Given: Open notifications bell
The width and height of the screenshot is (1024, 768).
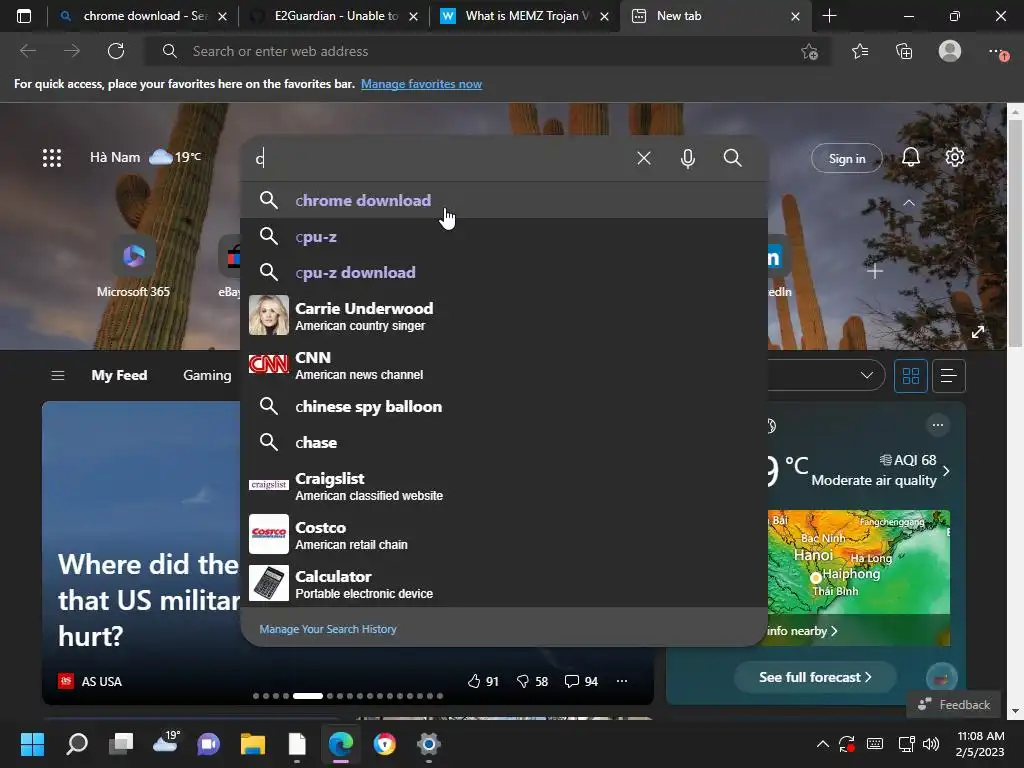Looking at the screenshot, I should tap(910, 157).
